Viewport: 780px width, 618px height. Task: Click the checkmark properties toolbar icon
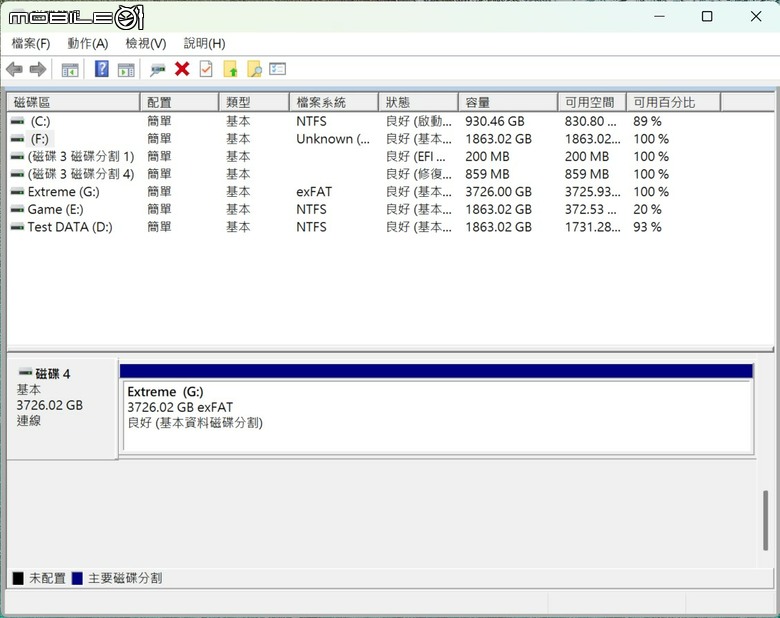tap(206, 69)
